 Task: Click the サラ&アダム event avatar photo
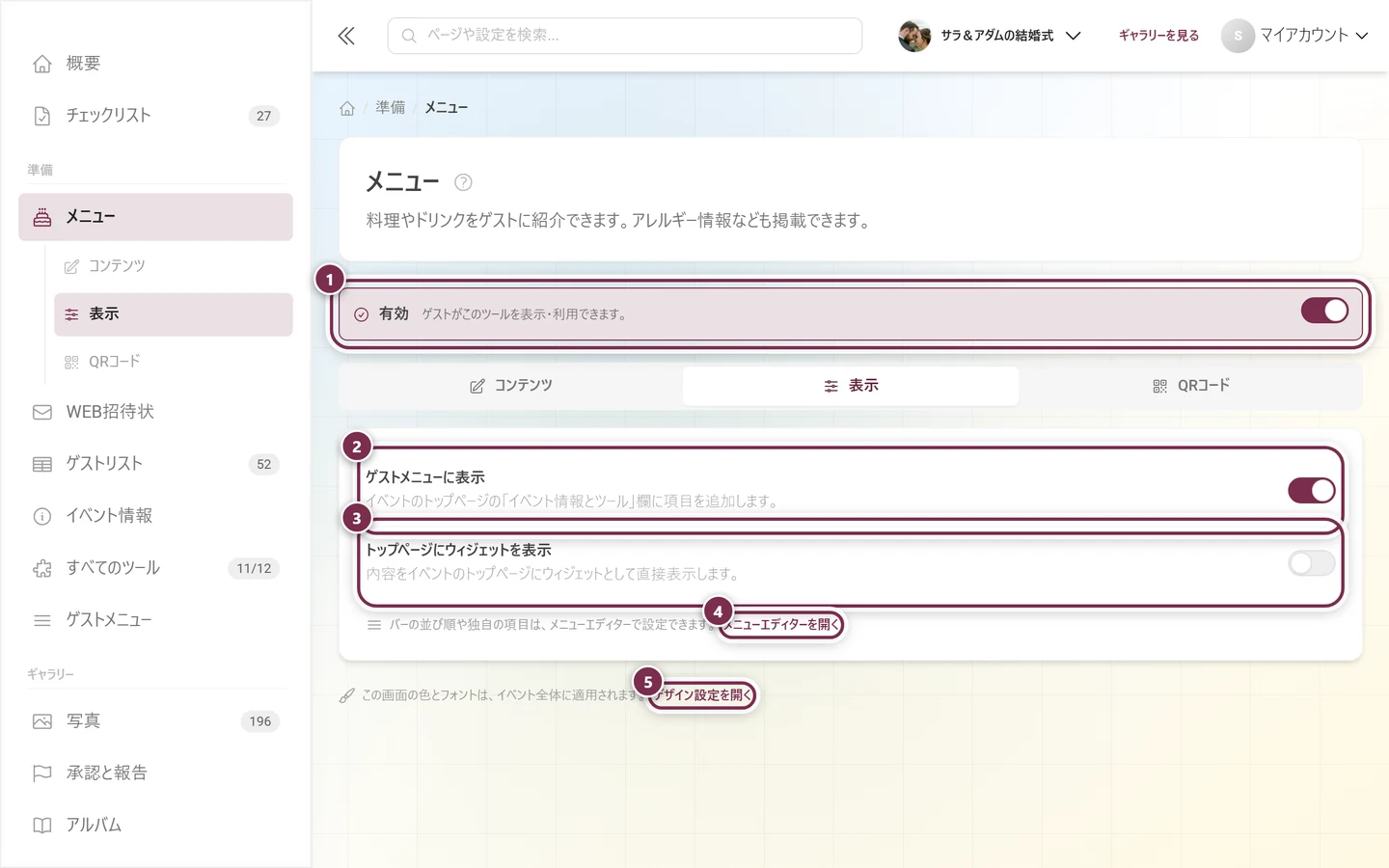(914, 36)
